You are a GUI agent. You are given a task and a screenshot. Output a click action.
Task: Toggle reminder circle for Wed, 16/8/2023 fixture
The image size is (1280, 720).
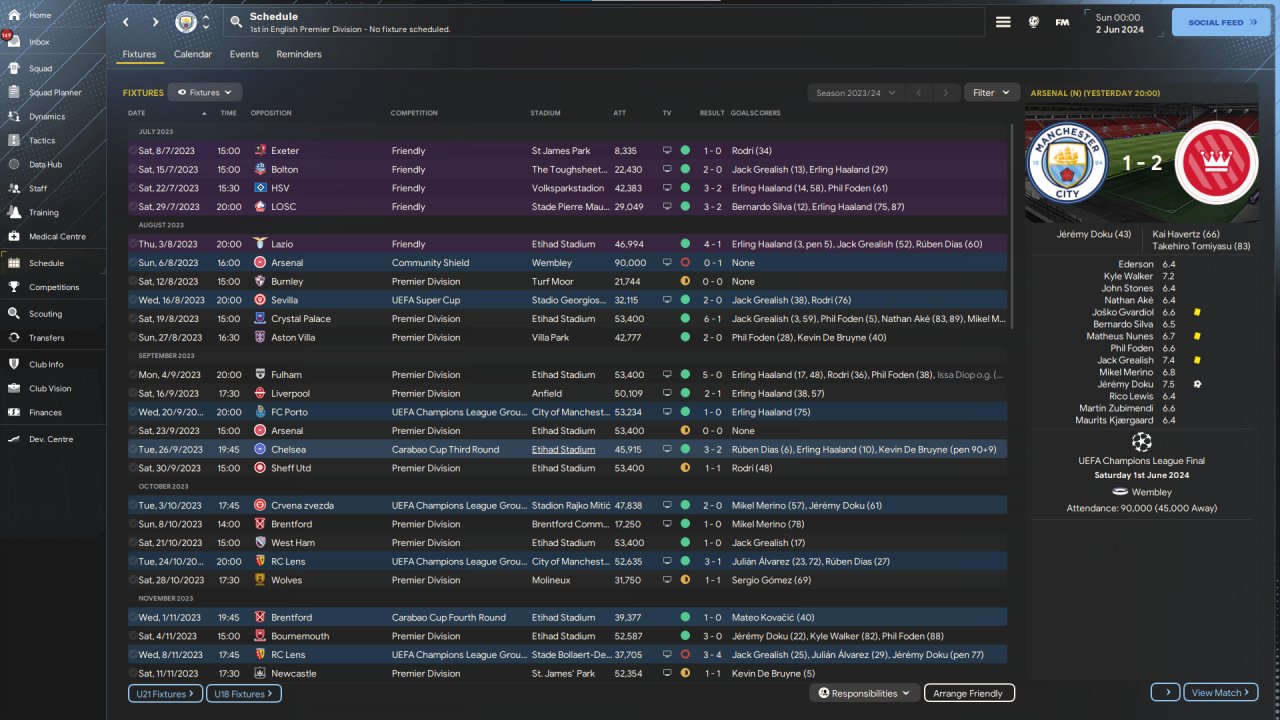[133, 300]
